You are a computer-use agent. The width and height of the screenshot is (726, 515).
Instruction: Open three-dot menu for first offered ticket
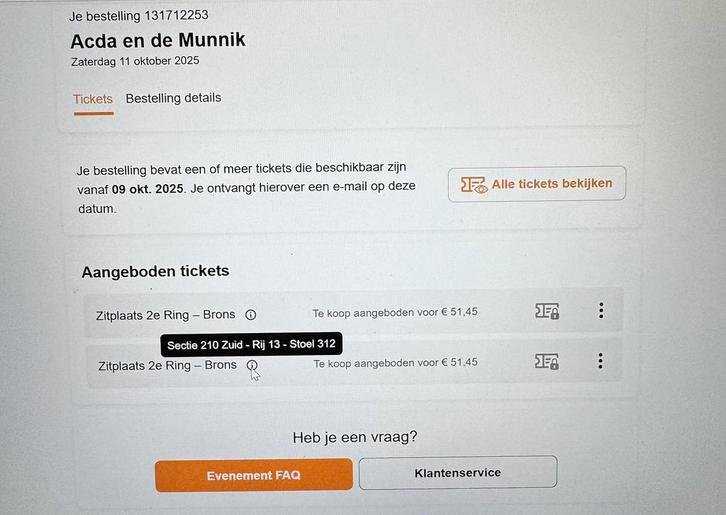click(601, 310)
